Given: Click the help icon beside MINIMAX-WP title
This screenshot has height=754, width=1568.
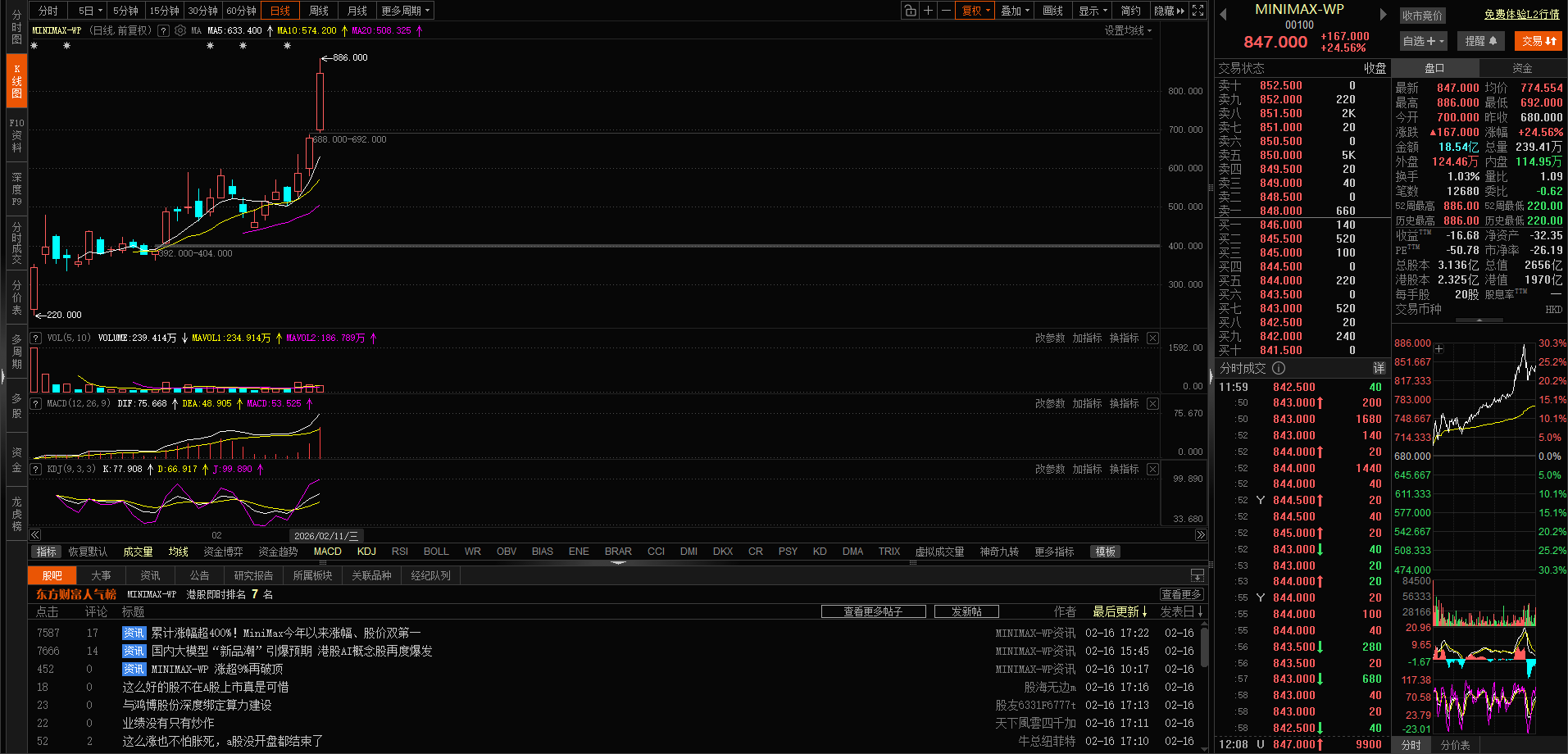Looking at the screenshot, I should [163, 30].
